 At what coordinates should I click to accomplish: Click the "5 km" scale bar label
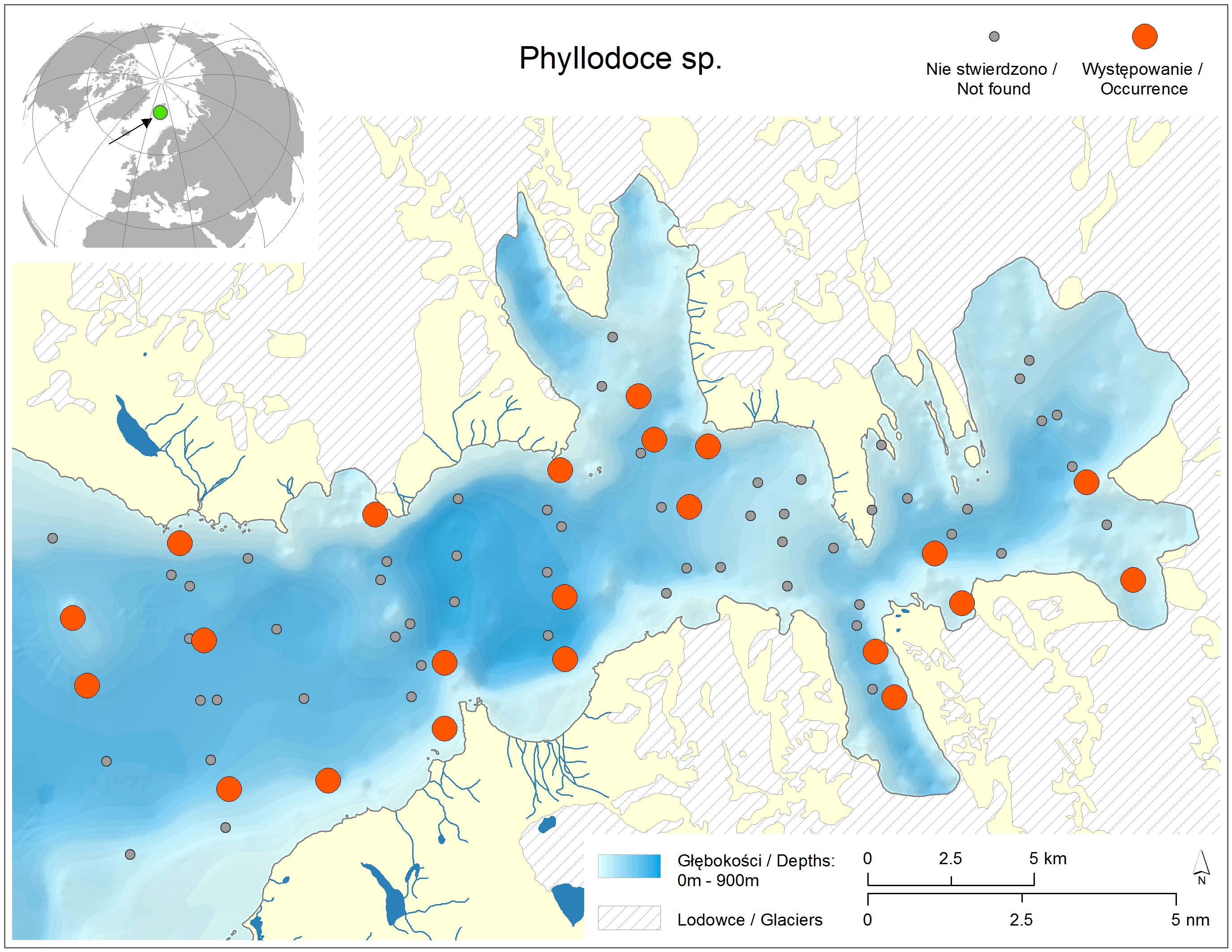(1047, 858)
